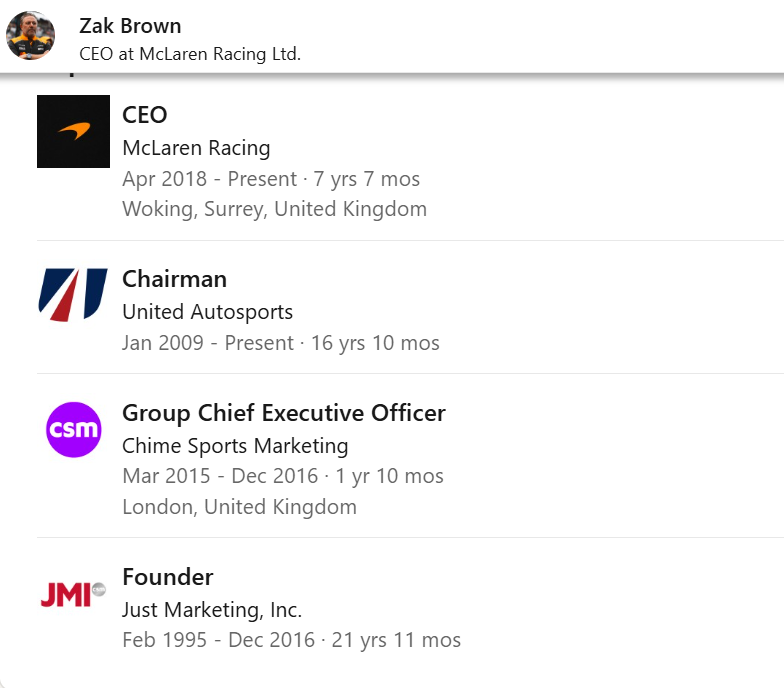The image size is (784, 688).
Task: Visit the McLaren Racing company link
Action: click(x=196, y=148)
